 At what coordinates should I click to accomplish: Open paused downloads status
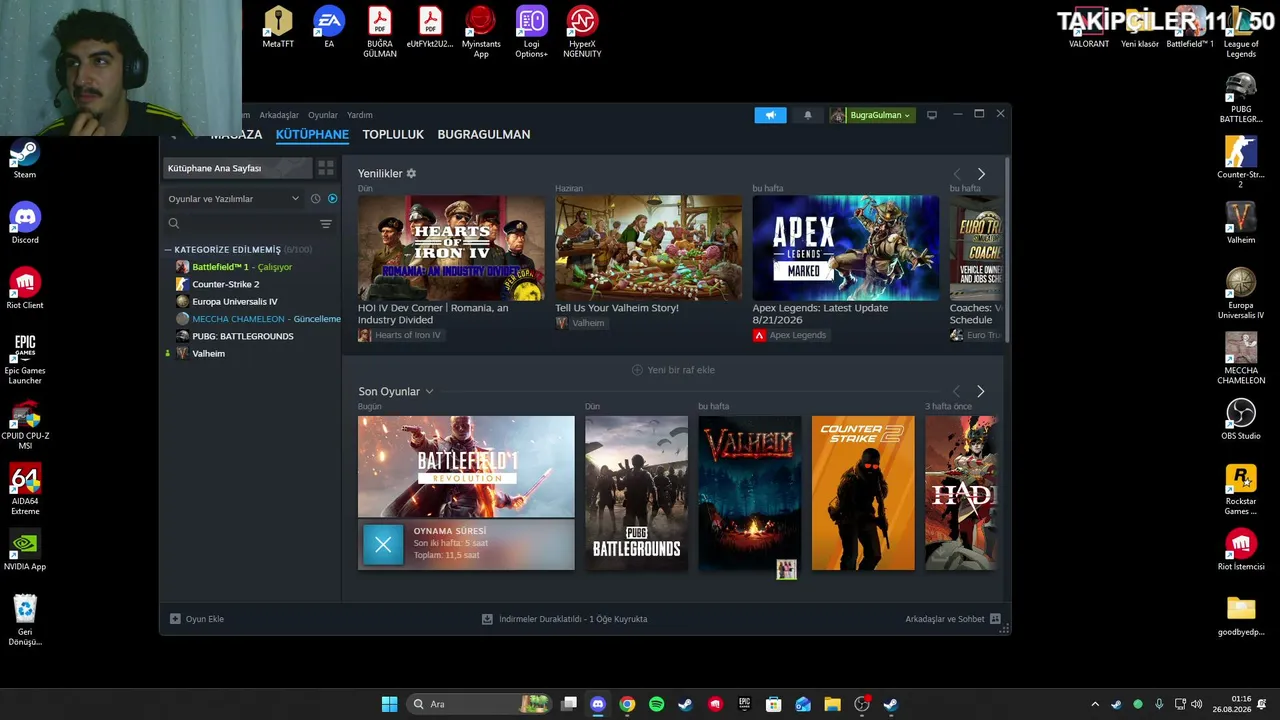[565, 619]
